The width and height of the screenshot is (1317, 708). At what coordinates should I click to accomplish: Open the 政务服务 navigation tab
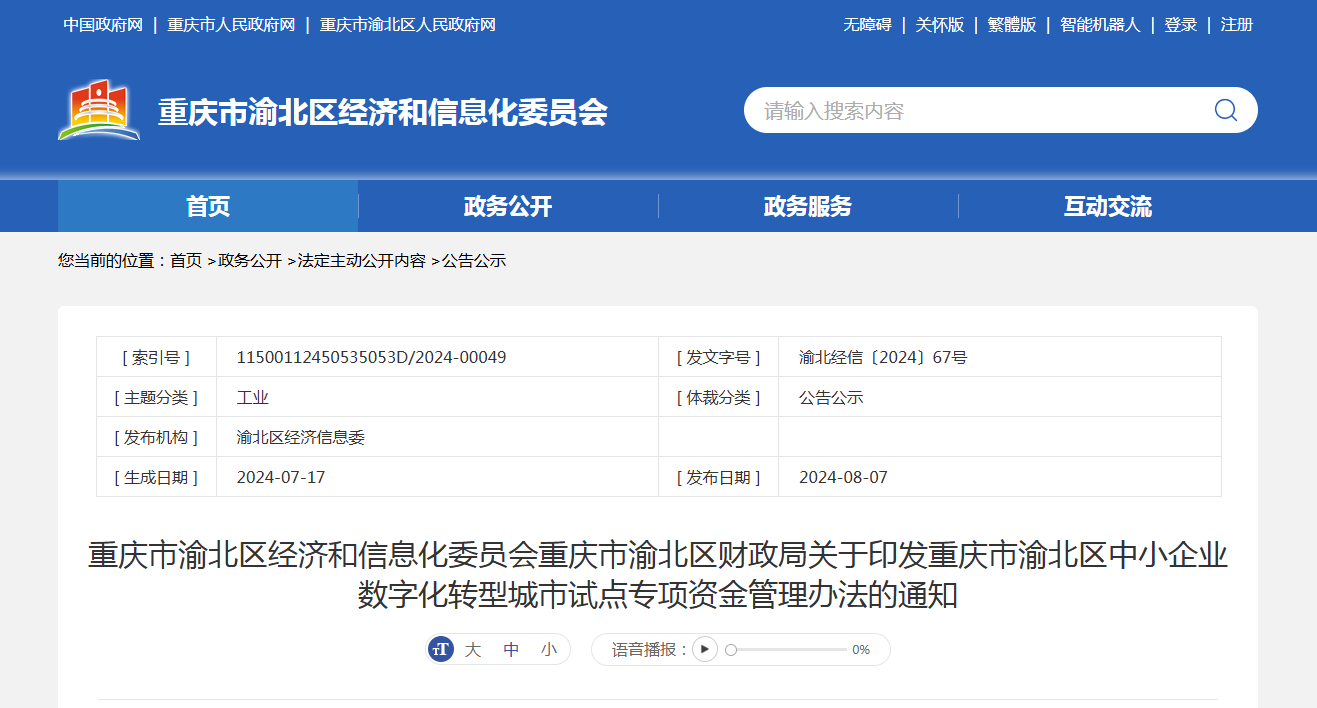click(x=808, y=207)
